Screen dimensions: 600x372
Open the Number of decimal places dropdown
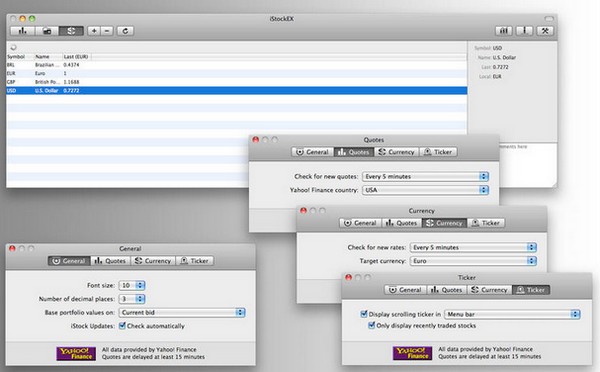coord(132,299)
